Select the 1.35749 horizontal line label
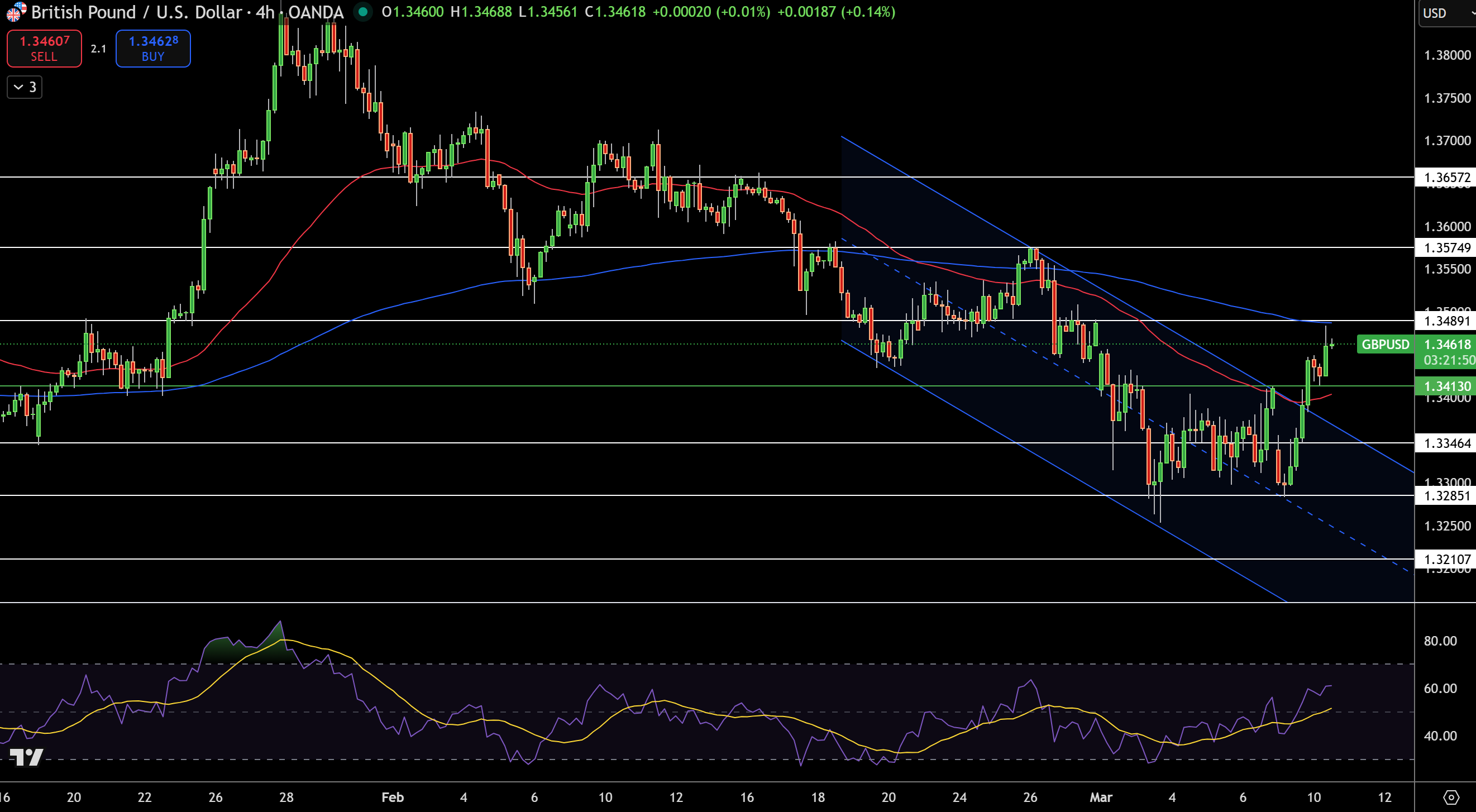Viewport: 1476px width, 812px height. pos(1446,247)
